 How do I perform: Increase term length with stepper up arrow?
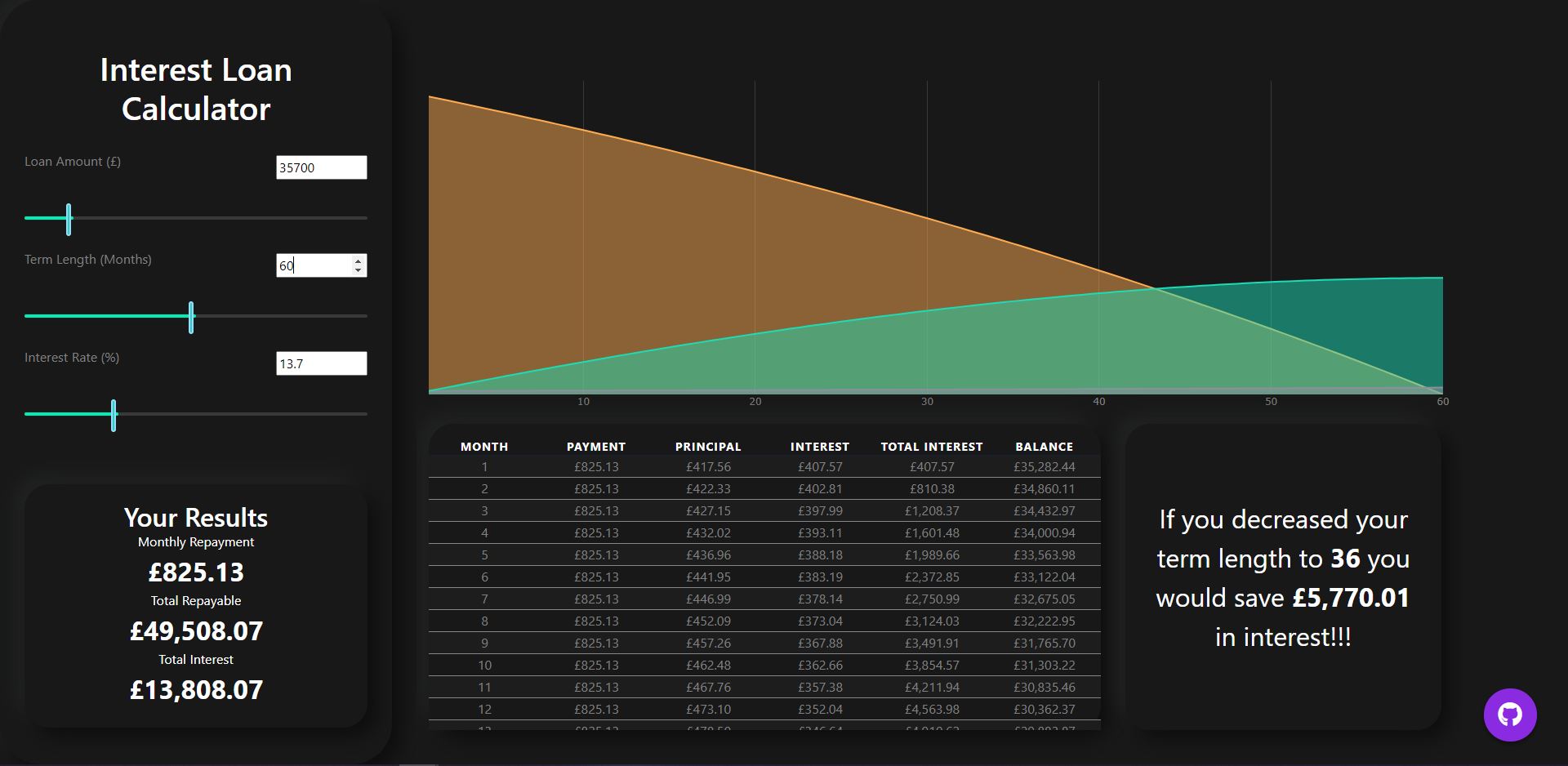pos(358,261)
